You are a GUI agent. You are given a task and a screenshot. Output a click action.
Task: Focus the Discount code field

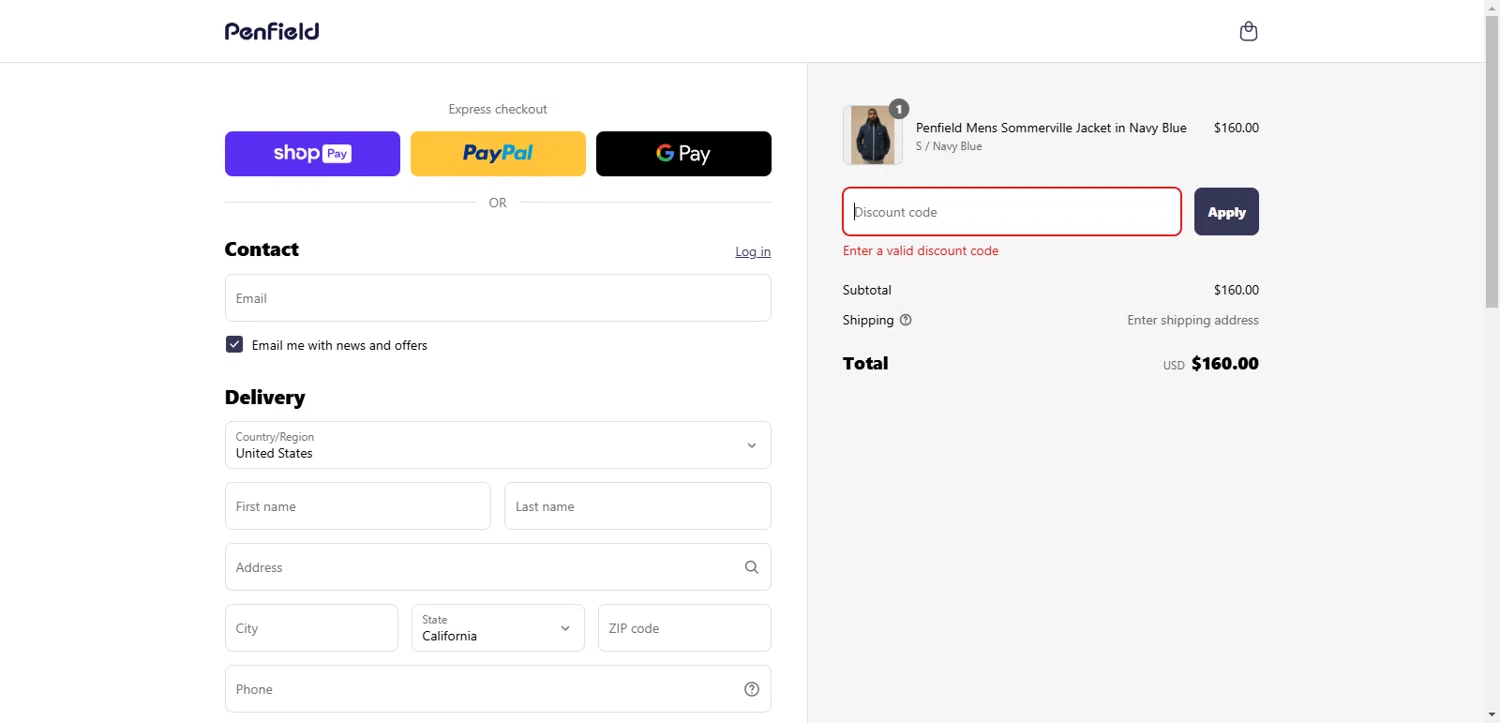[1012, 212]
